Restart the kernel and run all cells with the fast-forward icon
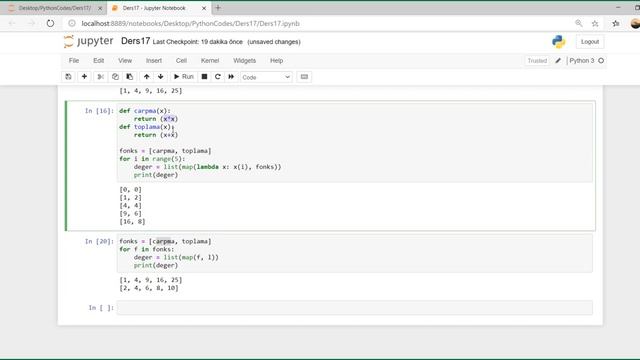Viewport: 640px width, 360px height. click(x=231, y=77)
